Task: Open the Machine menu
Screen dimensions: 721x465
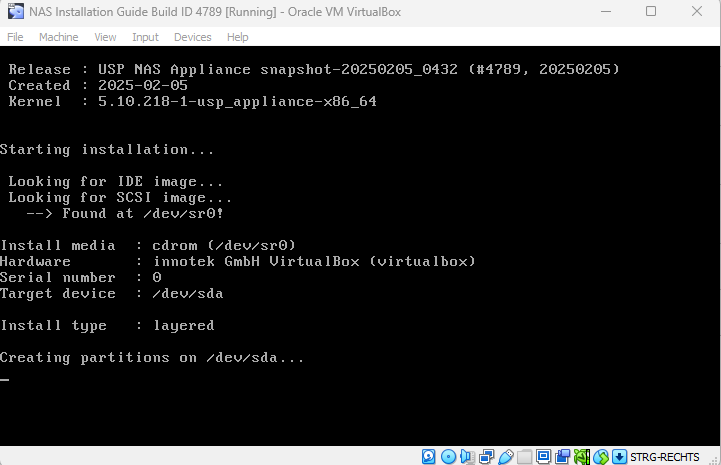Action: [58, 37]
